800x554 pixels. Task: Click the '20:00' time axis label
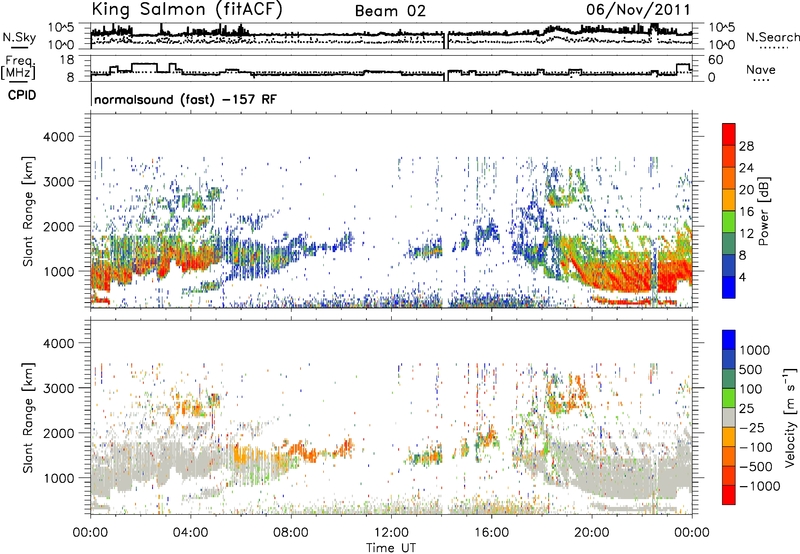[591, 533]
